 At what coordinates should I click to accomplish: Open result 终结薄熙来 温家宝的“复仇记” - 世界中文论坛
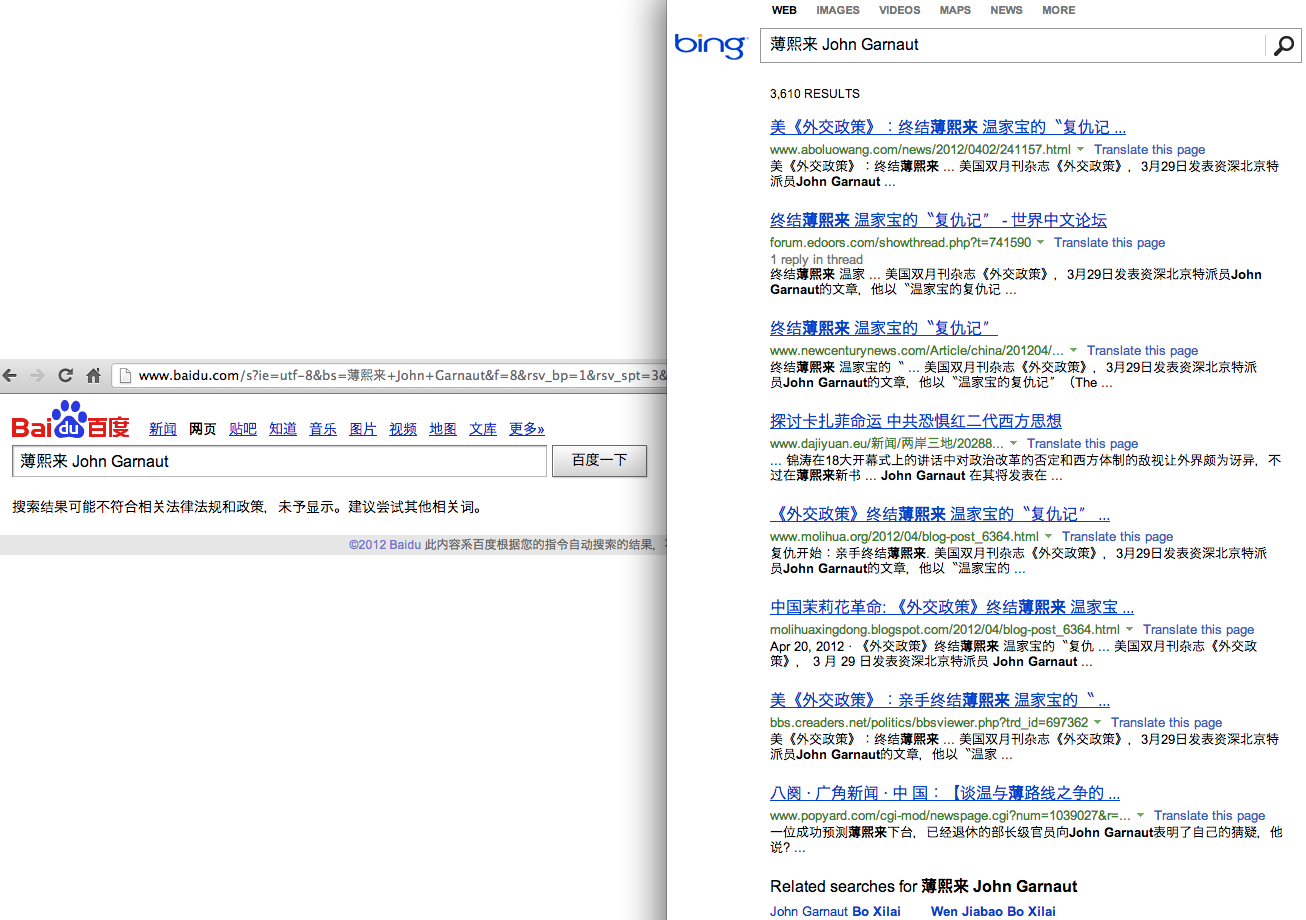938,221
